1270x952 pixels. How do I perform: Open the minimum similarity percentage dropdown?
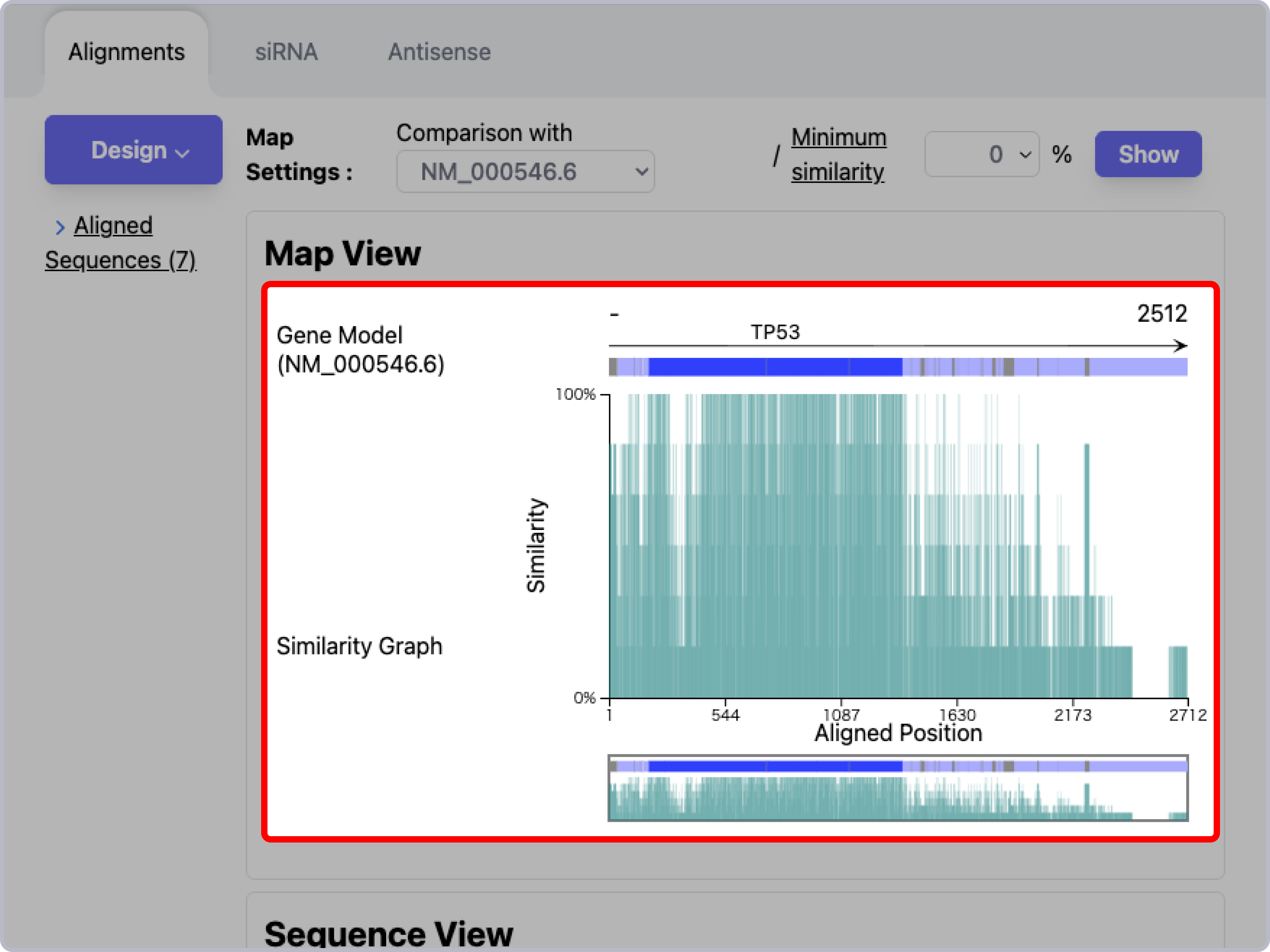982,154
